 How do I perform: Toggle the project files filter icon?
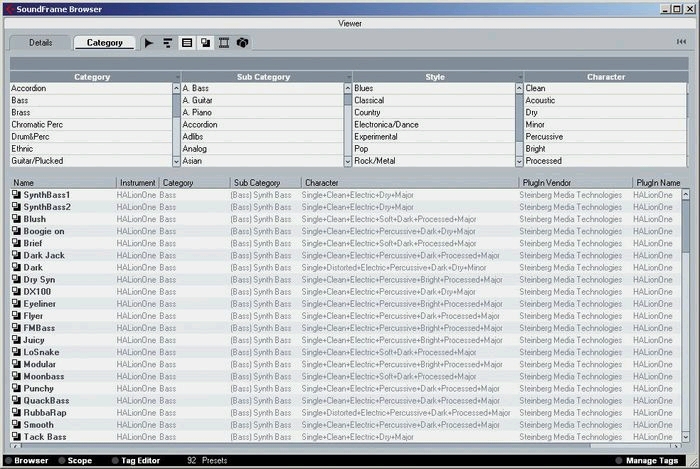[x=242, y=43]
